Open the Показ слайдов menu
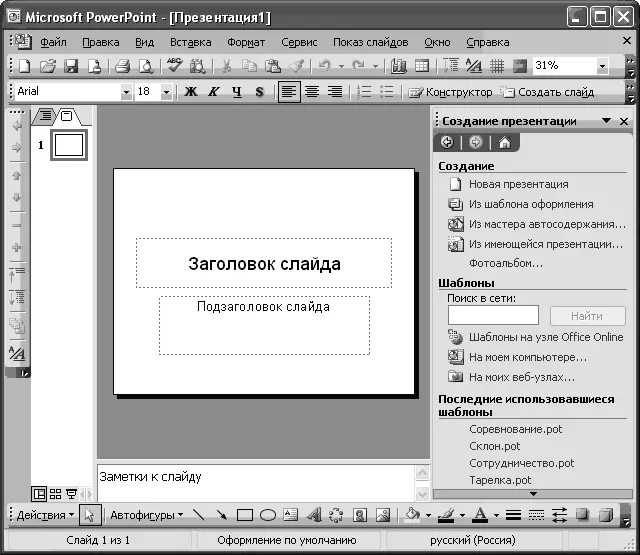 point(370,42)
